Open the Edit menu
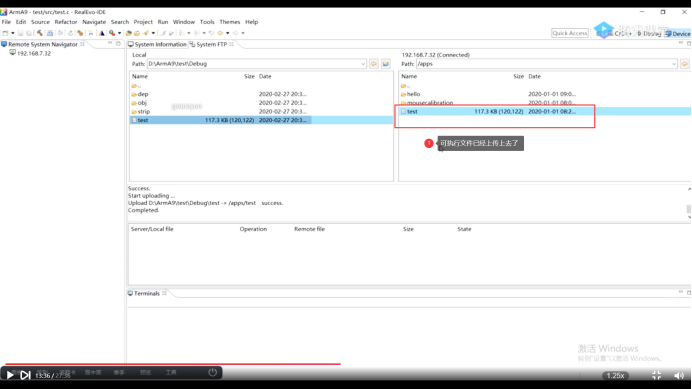This screenshot has width=692, height=389. [x=21, y=22]
